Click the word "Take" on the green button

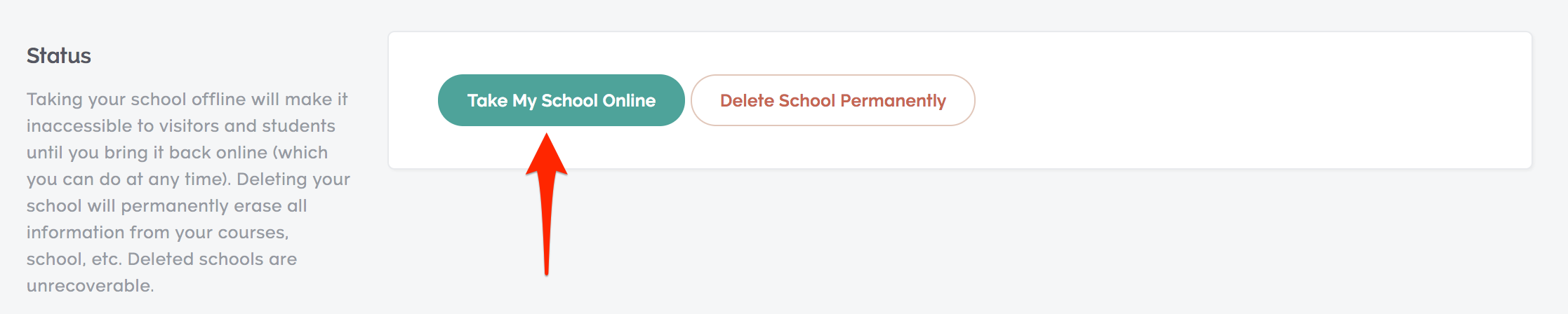click(x=487, y=101)
